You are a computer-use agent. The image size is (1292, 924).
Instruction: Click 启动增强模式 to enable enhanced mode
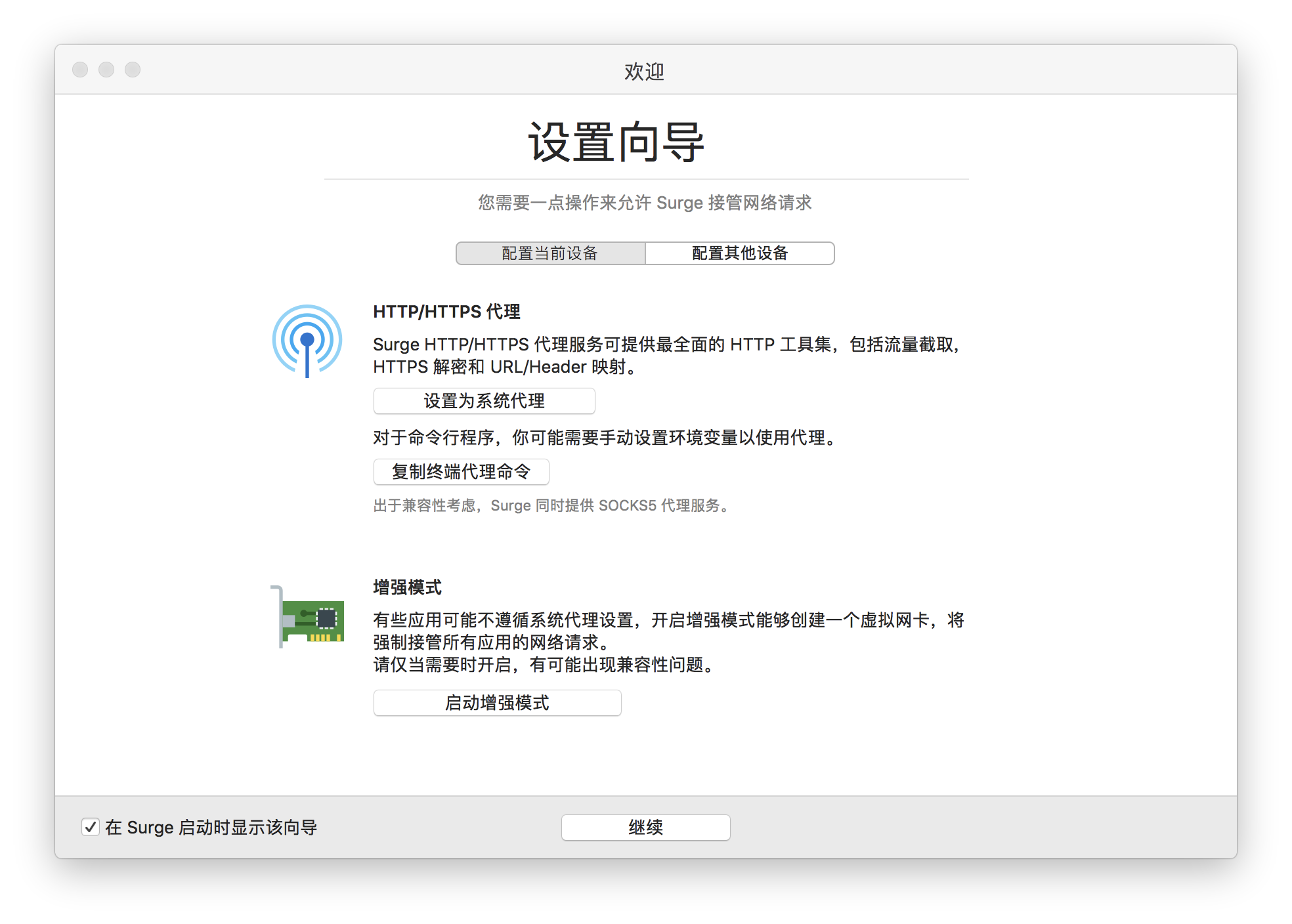point(496,703)
